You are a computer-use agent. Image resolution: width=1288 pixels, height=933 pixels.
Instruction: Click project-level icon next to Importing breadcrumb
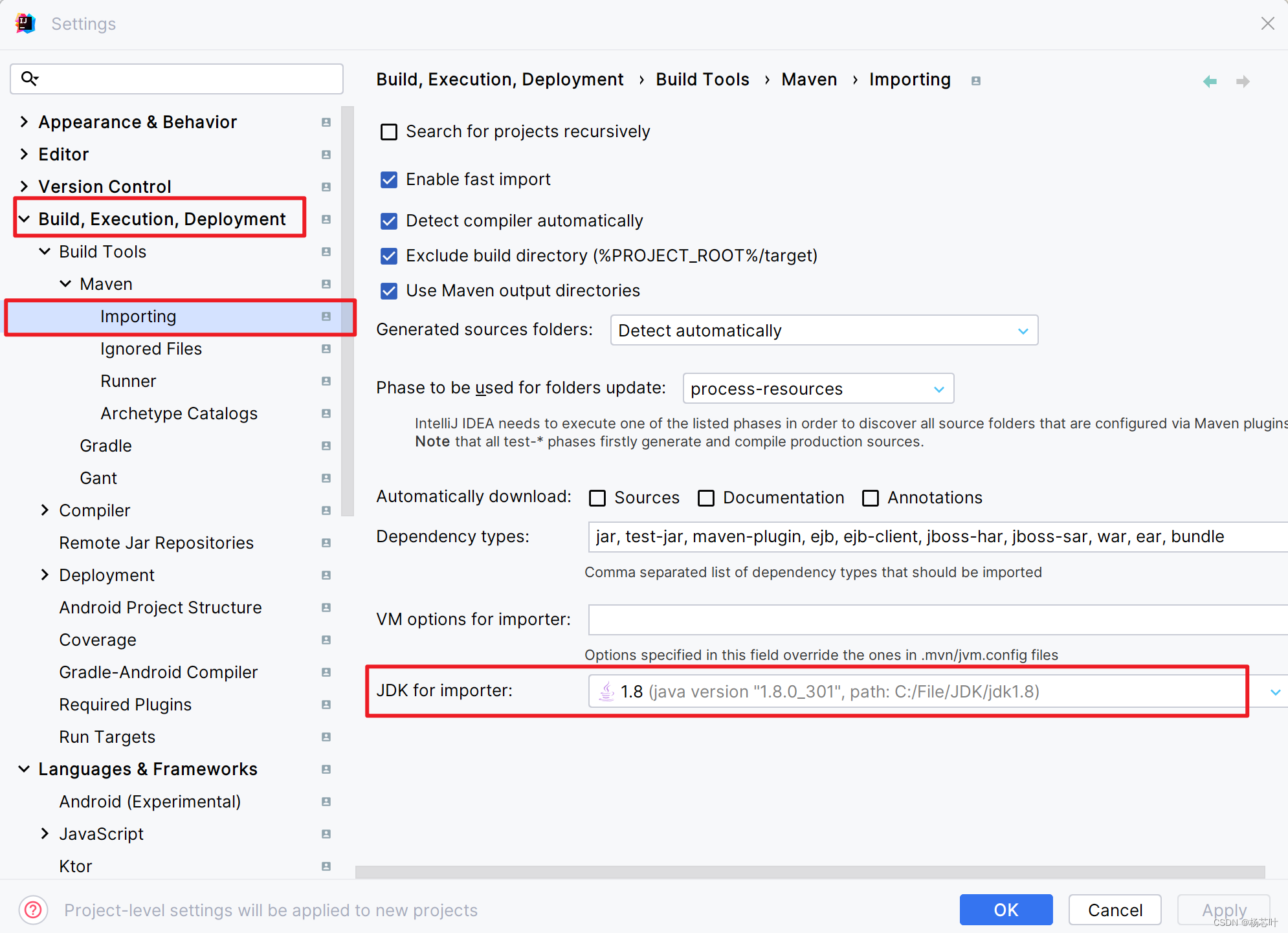(x=976, y=81)
